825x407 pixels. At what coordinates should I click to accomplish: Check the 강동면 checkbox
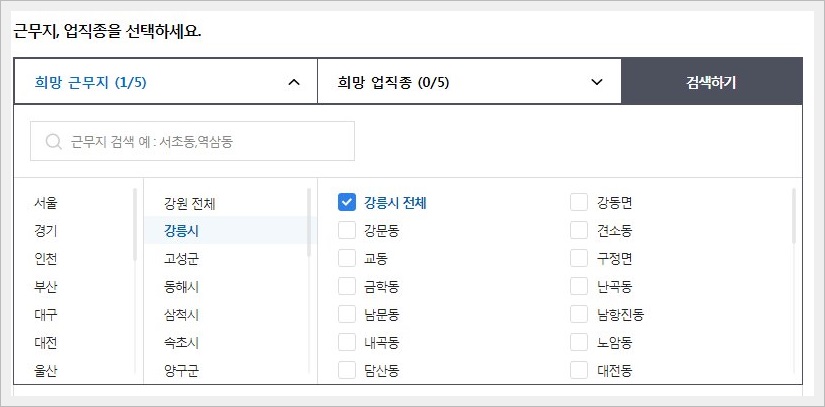[x=579, y=202]
